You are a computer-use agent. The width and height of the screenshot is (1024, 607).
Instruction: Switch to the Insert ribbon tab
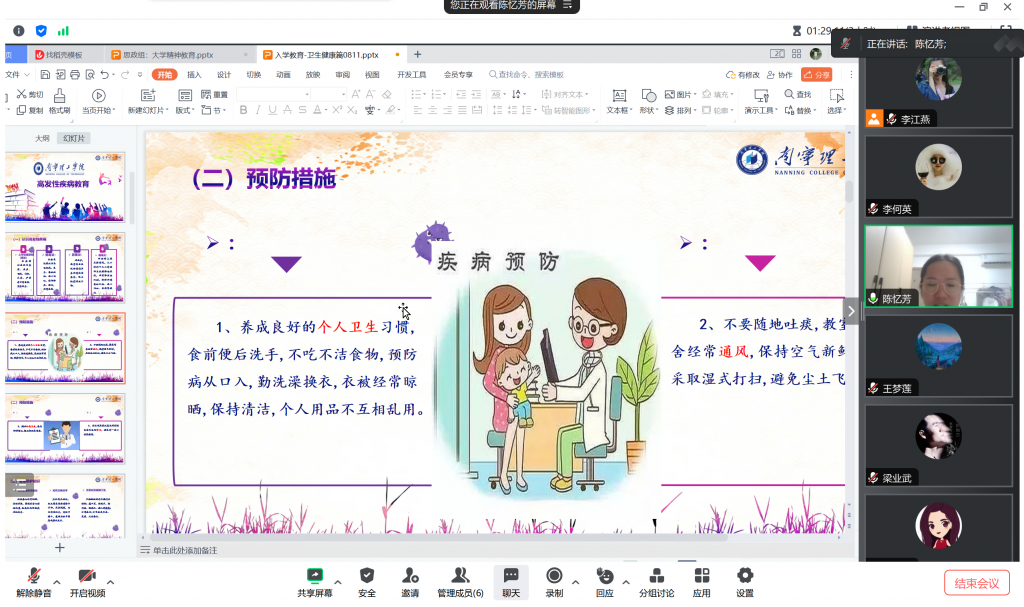point(194,74)
